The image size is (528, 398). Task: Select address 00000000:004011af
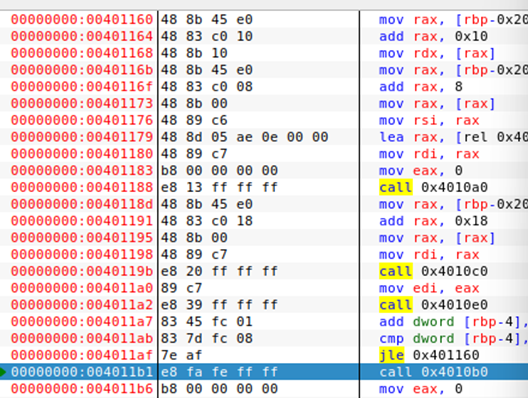82,355
